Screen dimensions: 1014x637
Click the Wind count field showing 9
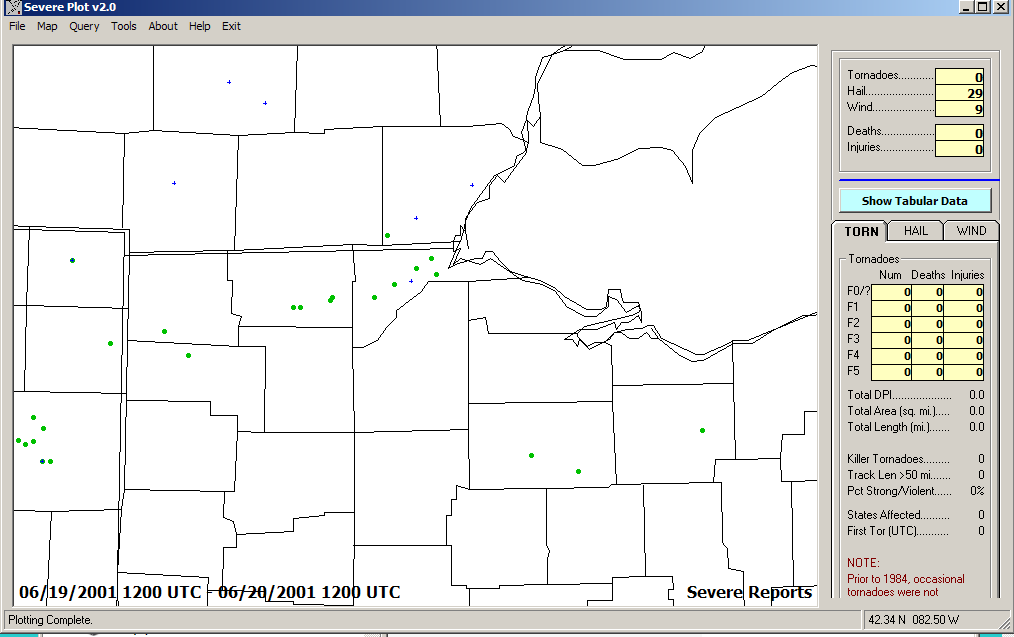(x=959, y=109)
